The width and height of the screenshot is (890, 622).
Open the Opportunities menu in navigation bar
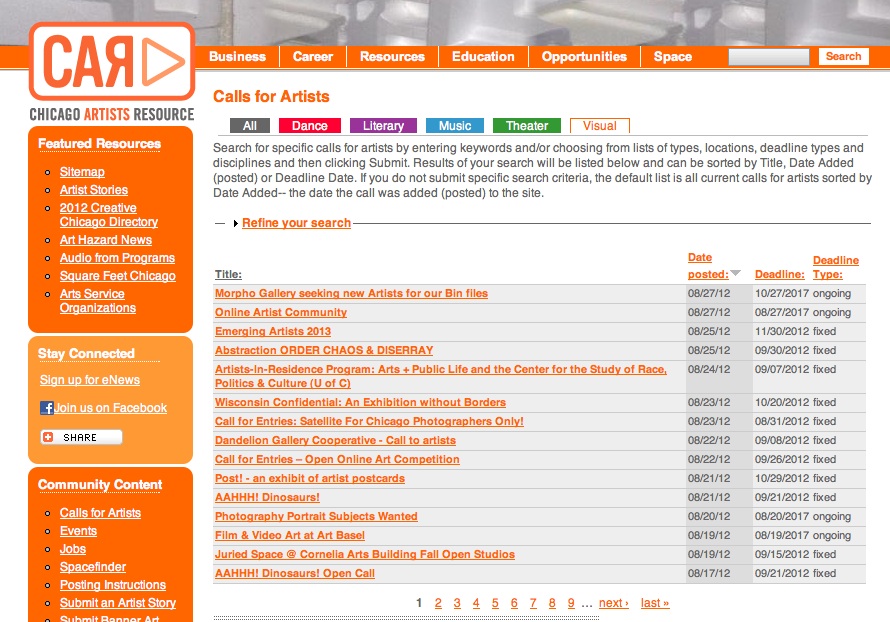pos(584,57)
